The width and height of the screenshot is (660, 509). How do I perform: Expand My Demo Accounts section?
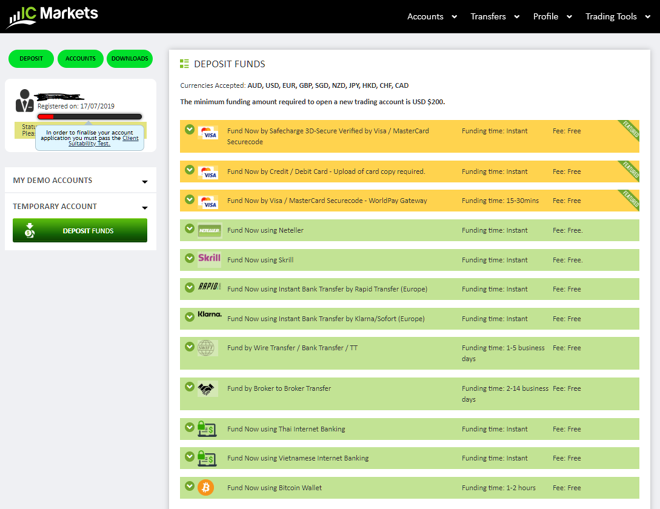coord(80,180)
